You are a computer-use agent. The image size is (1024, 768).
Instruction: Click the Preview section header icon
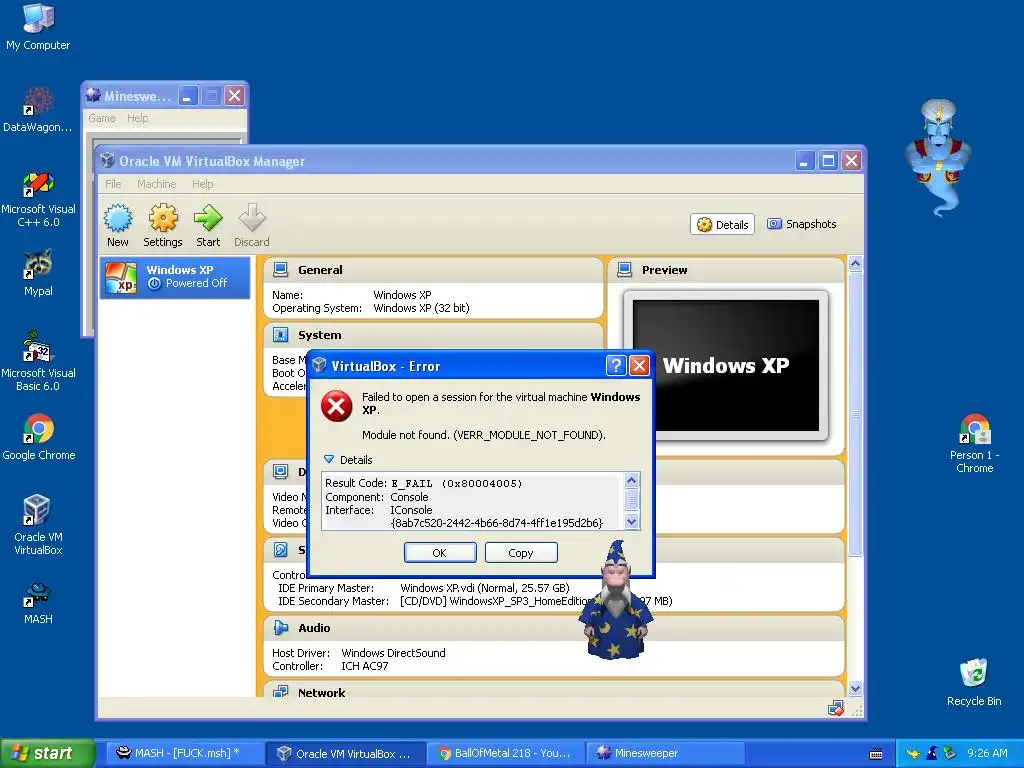click(624, 270)
